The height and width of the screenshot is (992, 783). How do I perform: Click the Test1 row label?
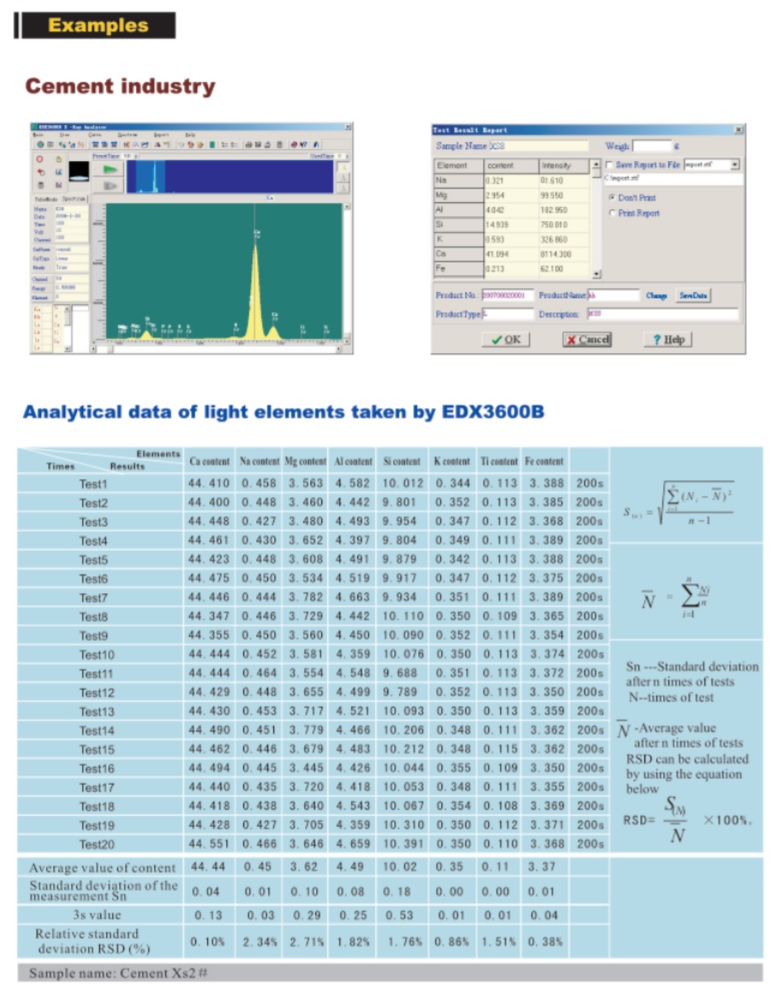click(94, 484)
